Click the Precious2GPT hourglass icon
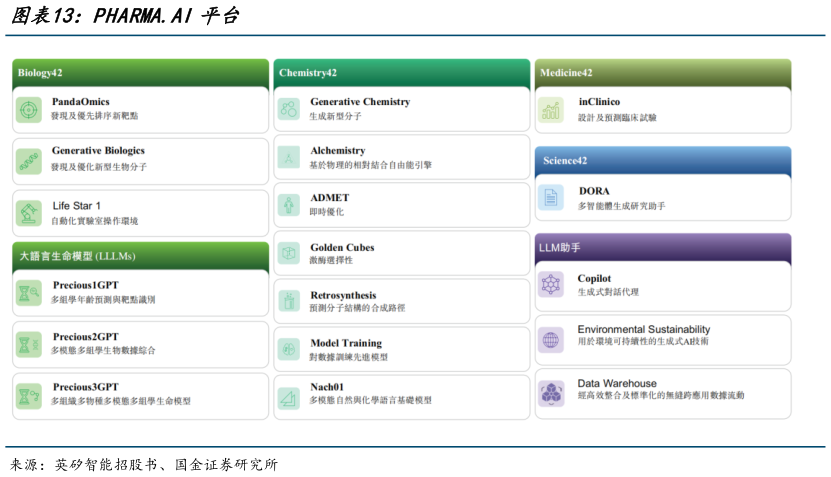Image resolution: width=831 pixels, height=477 pixels. pos(29,344)
